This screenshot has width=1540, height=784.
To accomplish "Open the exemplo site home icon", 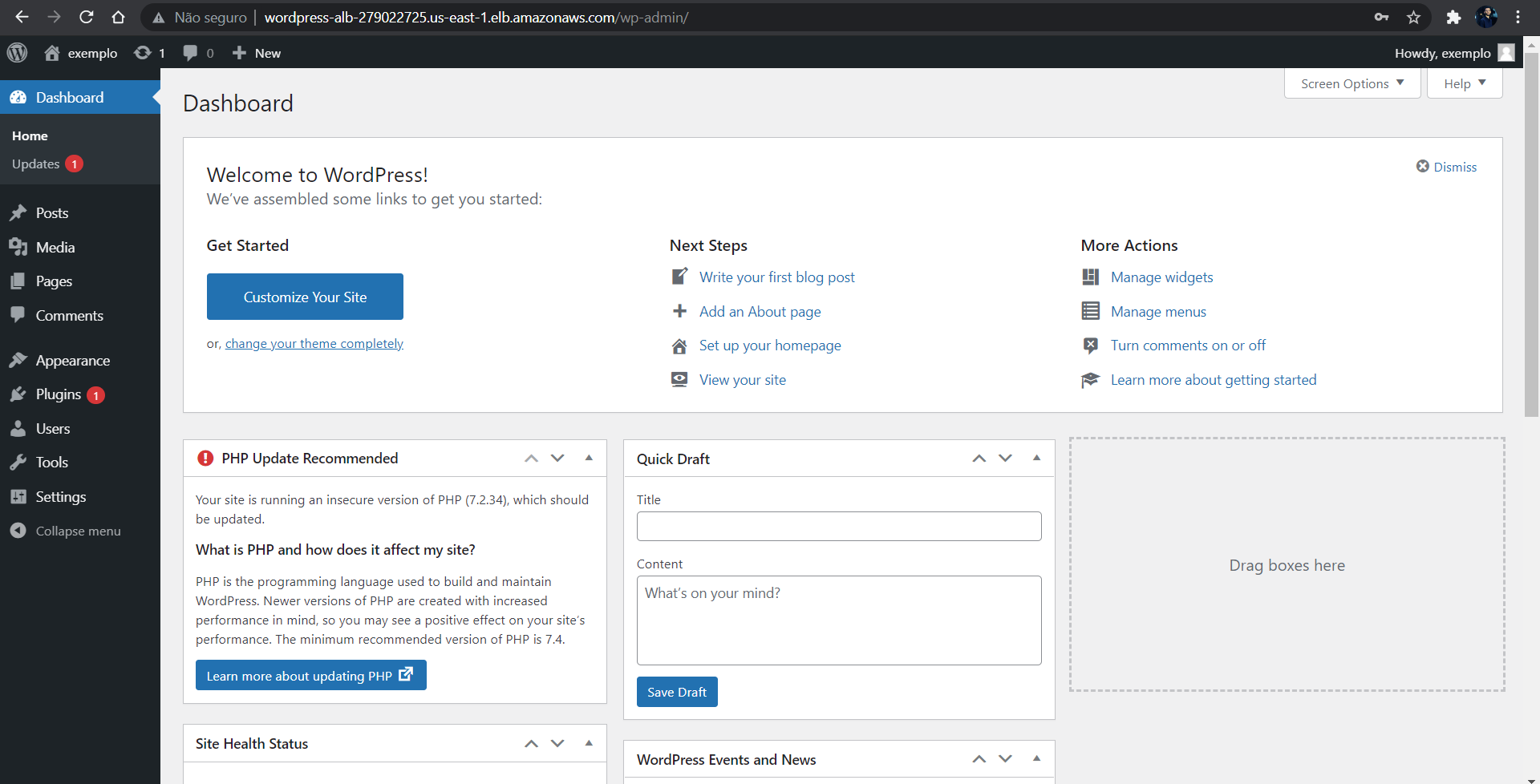I will (52, 53).
